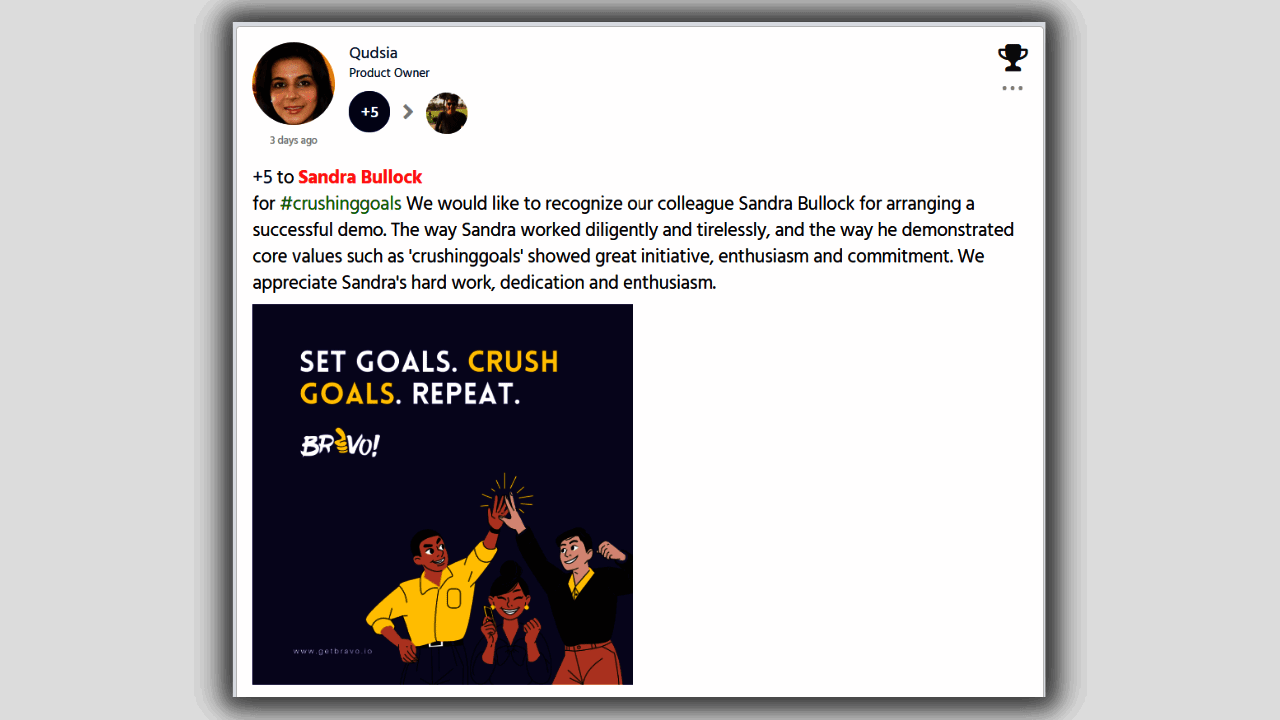Open Qudsia's profile picture
Viewport: 1280px width, 720px height.
[293, 84]
